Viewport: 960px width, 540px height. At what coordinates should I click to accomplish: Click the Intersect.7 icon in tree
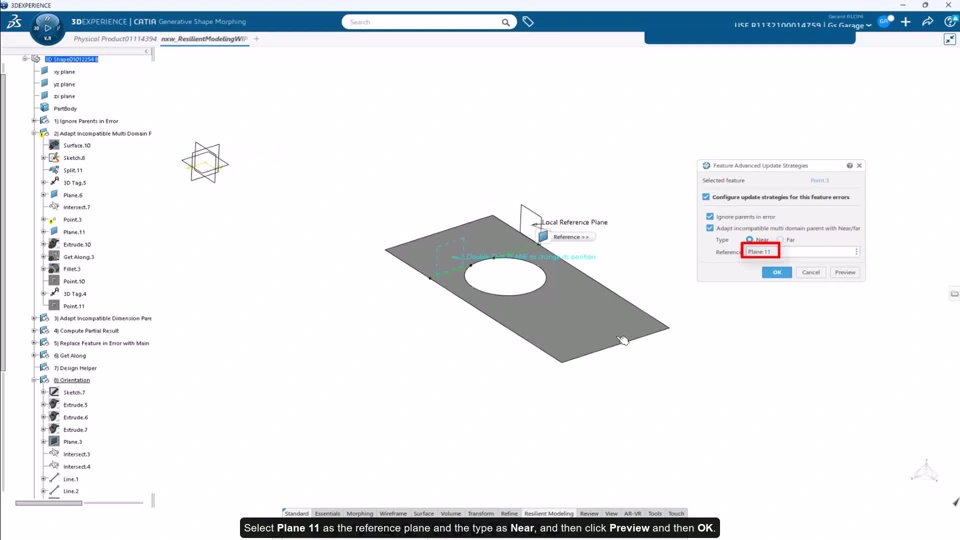pos(54,206)
